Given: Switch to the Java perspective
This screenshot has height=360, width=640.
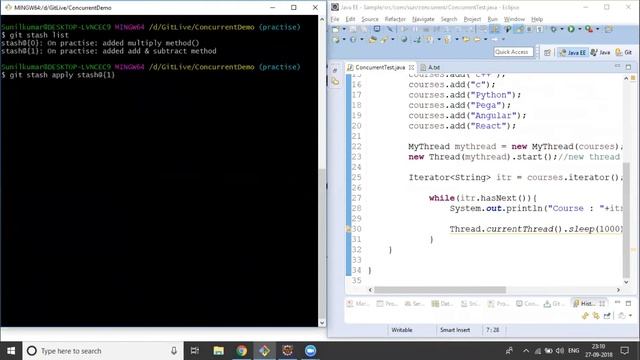Looking at the screenshot, I should (x=600, y=52).
